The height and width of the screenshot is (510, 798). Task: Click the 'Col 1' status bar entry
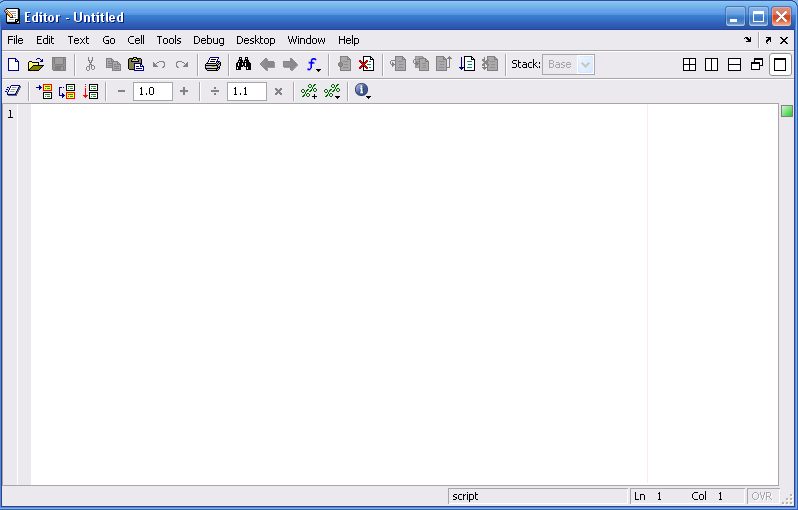click(x=707, y=496)
